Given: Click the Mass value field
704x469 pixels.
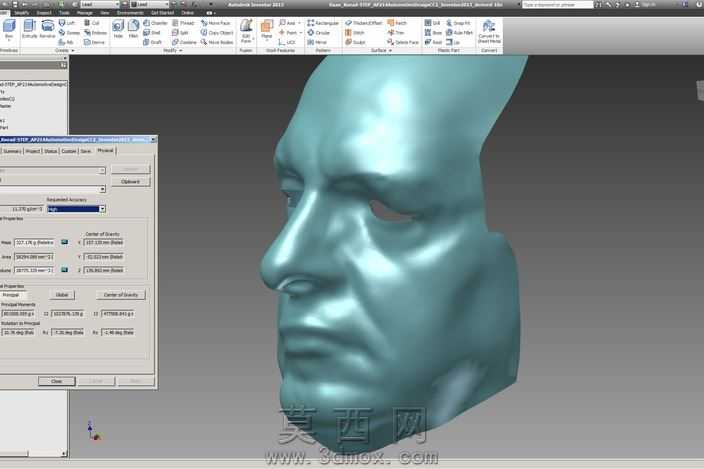Looking at the screenshot, I should point(34,242).
